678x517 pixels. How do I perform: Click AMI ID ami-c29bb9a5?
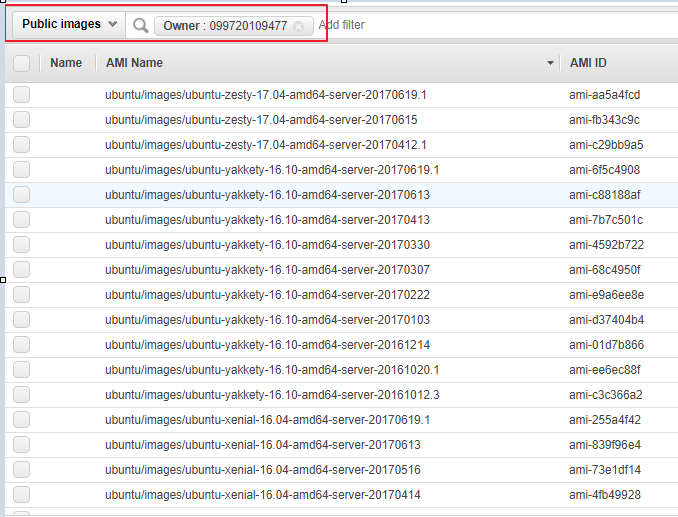(606, 145)
